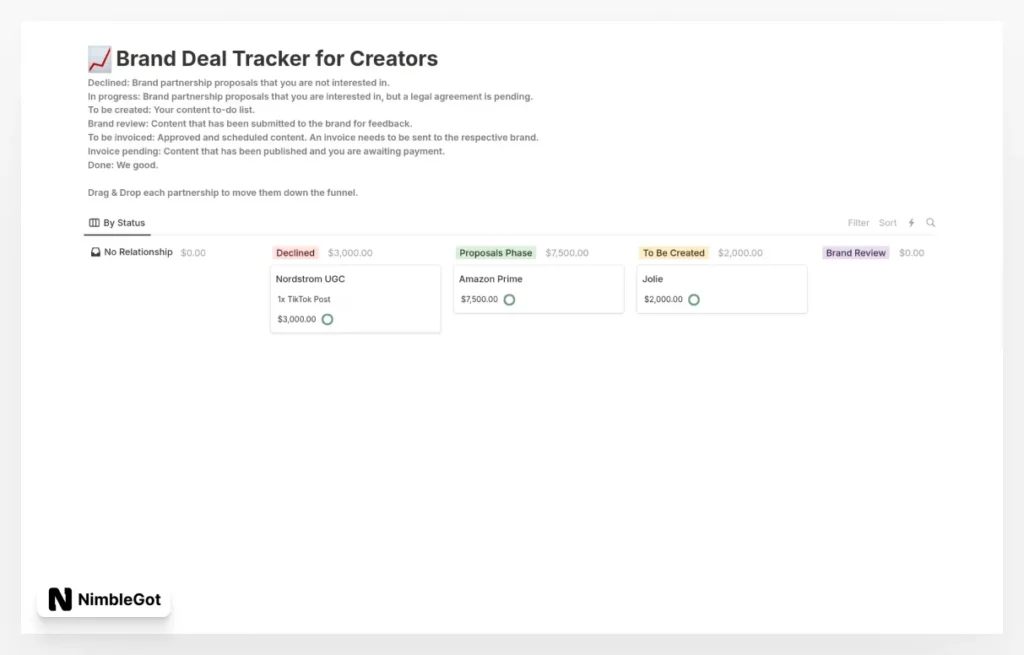Click the NimbleGot logo badge

click(104, 599)
